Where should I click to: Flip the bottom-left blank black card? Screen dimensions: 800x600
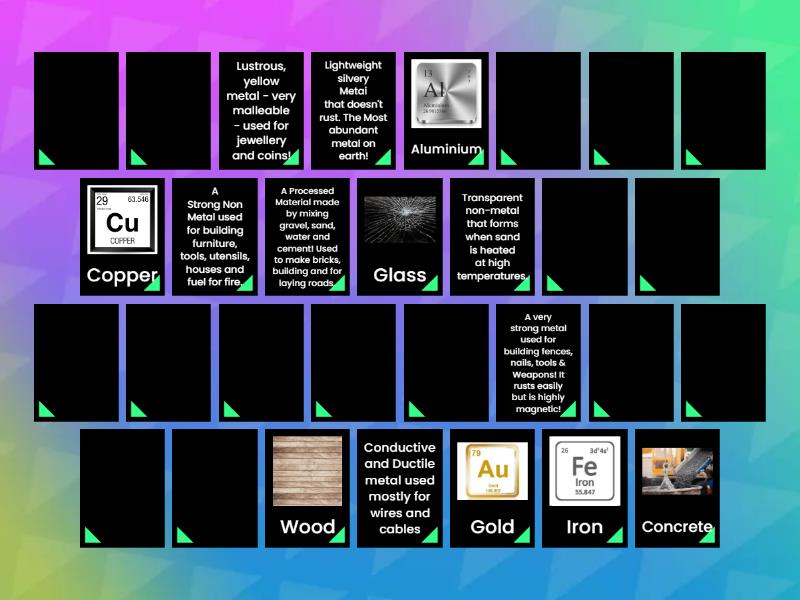coord(122,490)
